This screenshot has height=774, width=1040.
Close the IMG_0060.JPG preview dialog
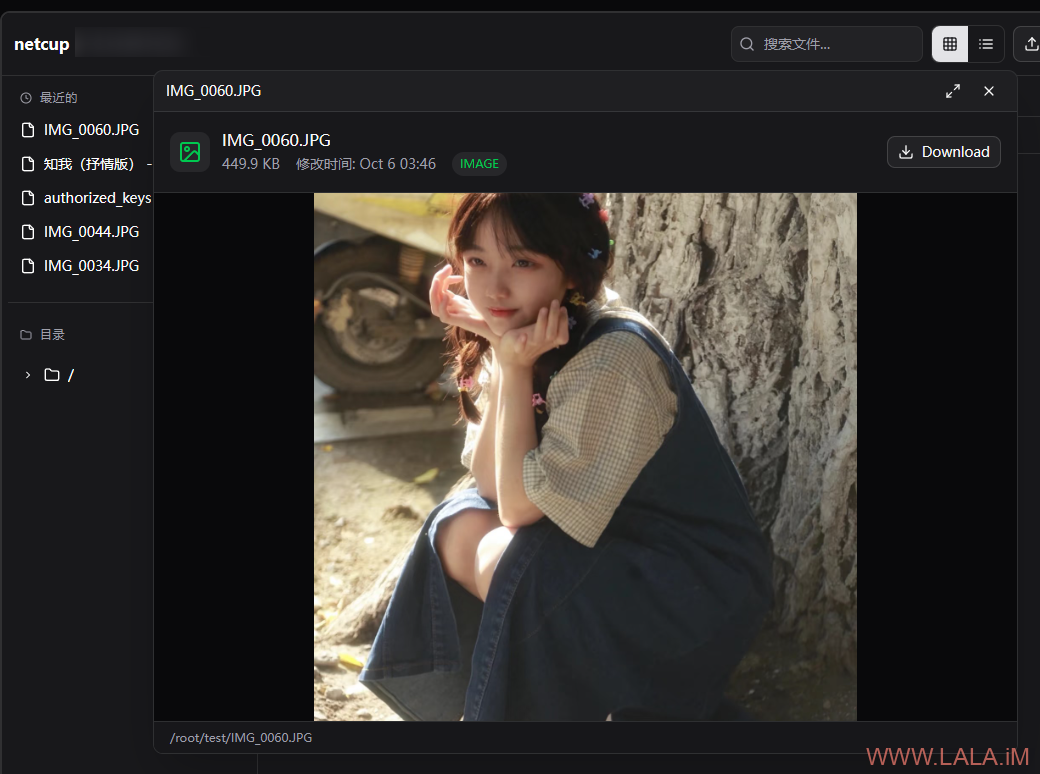[x=989, y=91]
